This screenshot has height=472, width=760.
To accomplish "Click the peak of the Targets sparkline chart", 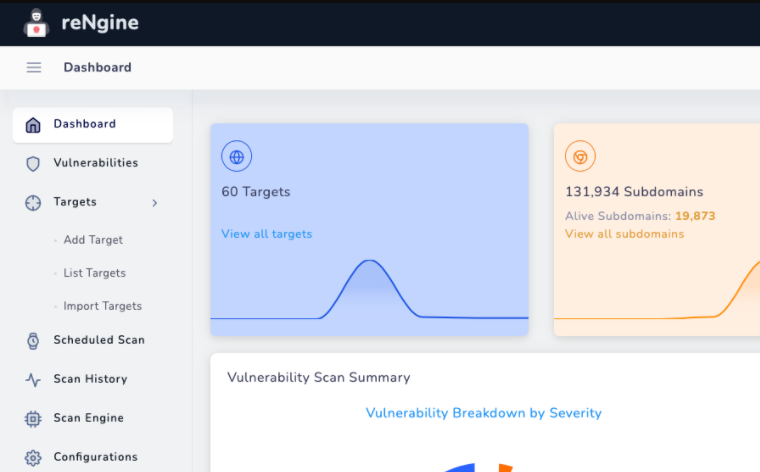I will [369, 261].
